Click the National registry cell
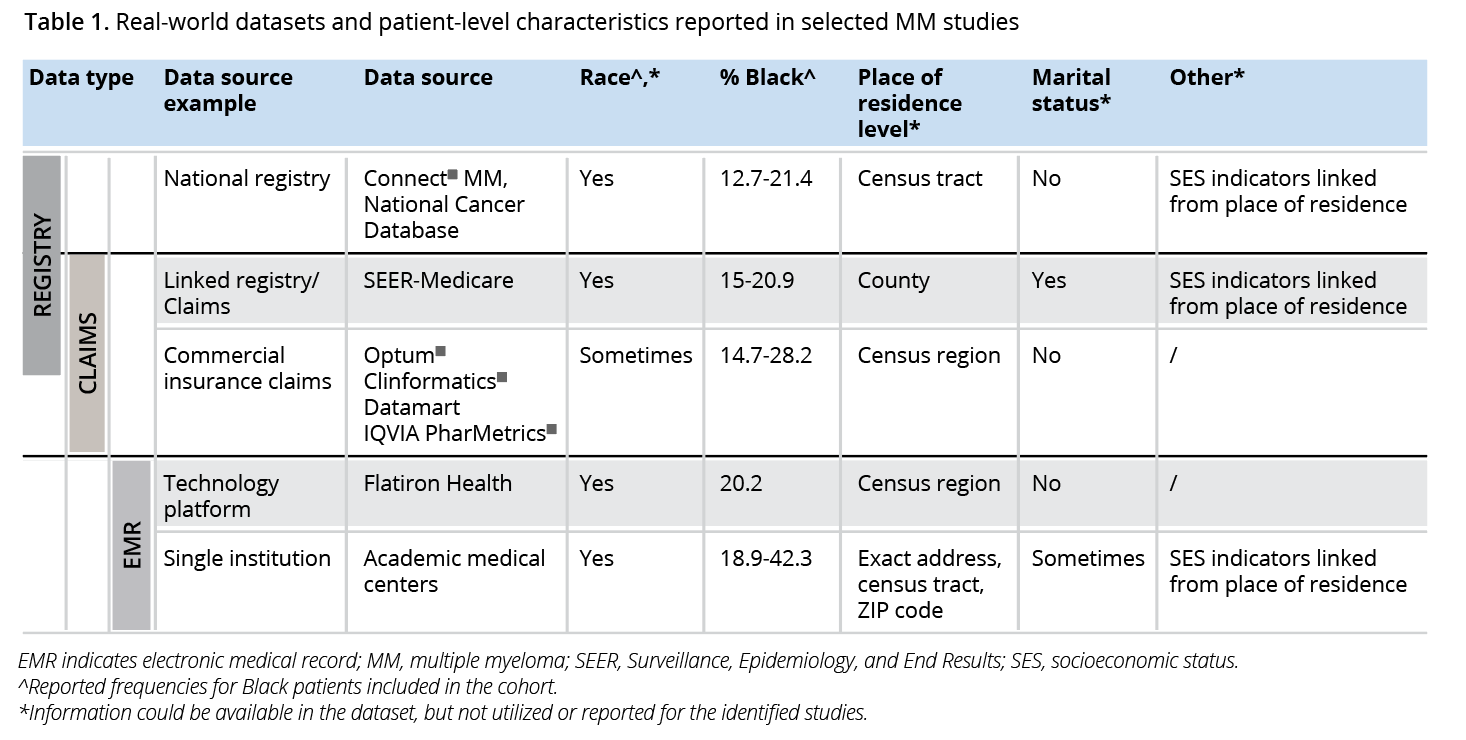Image resolution: width=1466 pixels, height=740 pixels. 247,179
